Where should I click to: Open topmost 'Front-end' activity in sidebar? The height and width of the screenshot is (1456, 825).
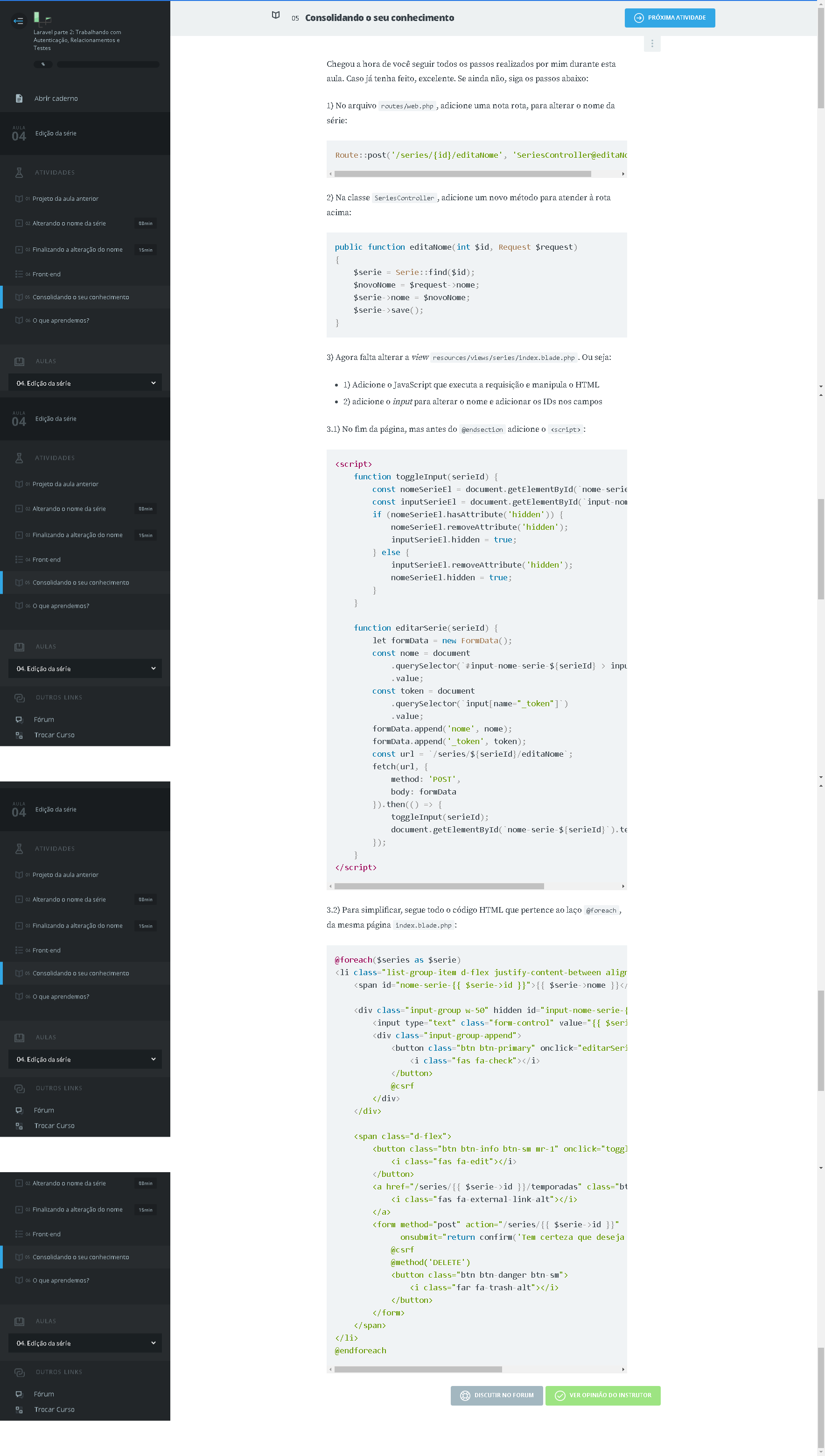pos(47,274)
